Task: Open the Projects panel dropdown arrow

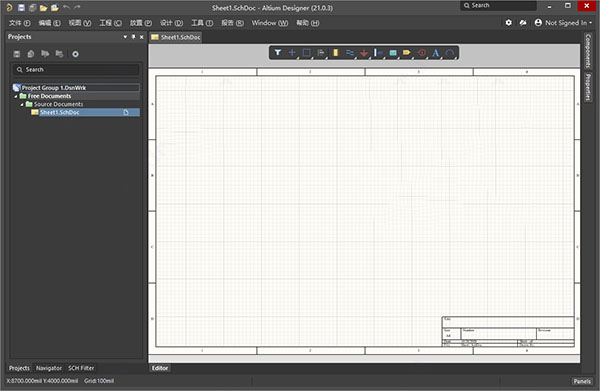Action: (x=125, y=37)
